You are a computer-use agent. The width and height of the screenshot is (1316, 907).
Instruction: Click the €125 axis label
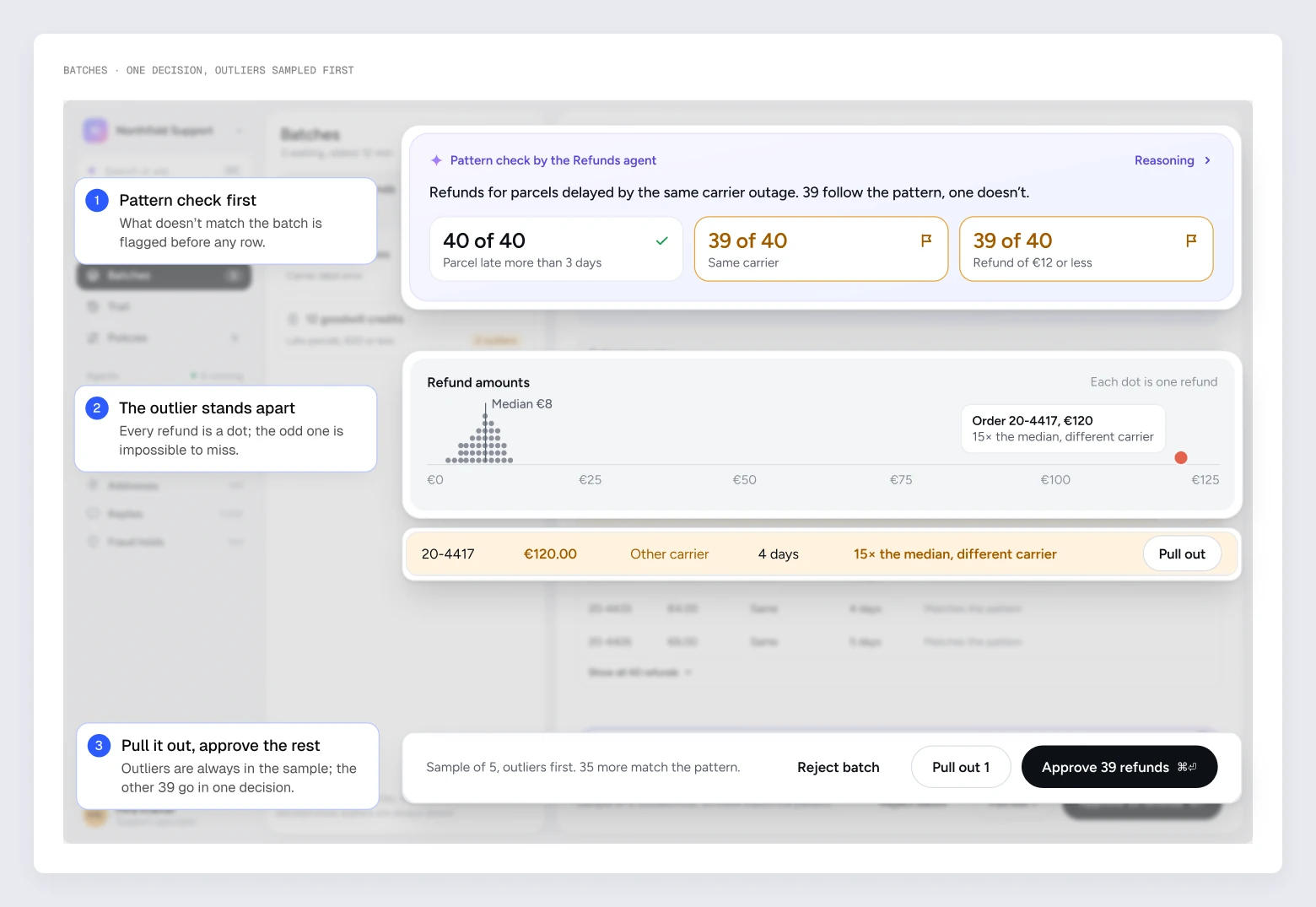(1205, 480)
